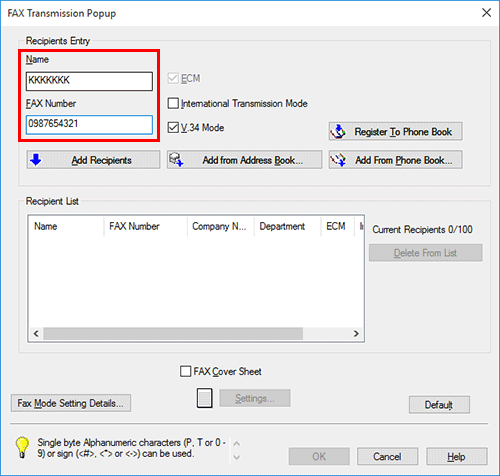Click the recipient list right scroll arrow

[x=356, y=333]
